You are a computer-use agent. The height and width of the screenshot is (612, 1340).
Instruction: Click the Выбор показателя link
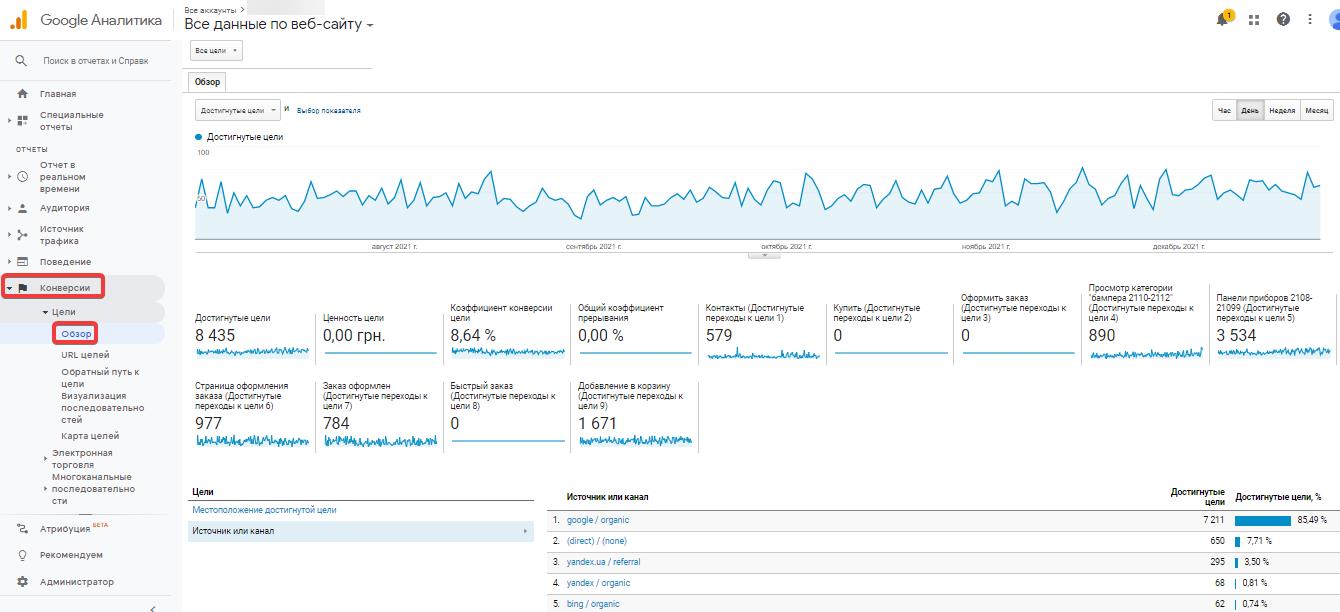pos(329,111)
